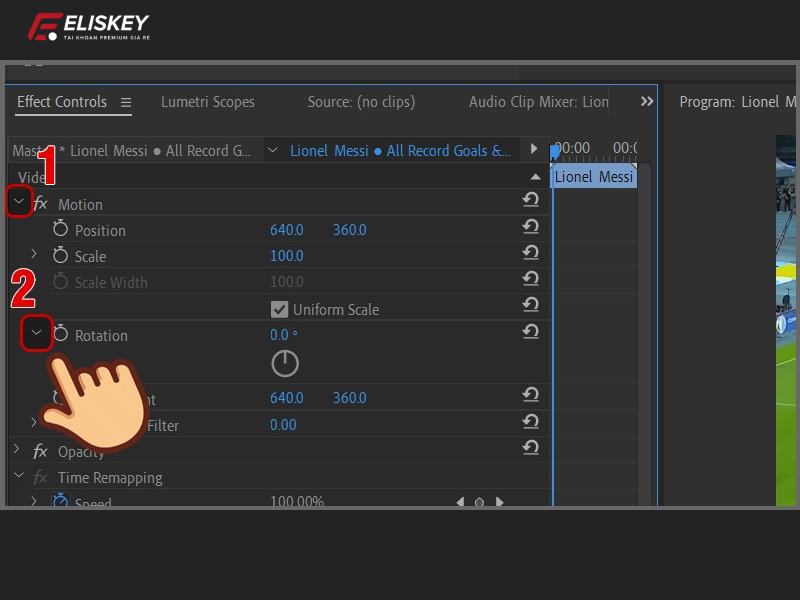The width and height of the screenshot is (800, 600).
Task: Expand the Scale property
Action: (x=36, y=256)
